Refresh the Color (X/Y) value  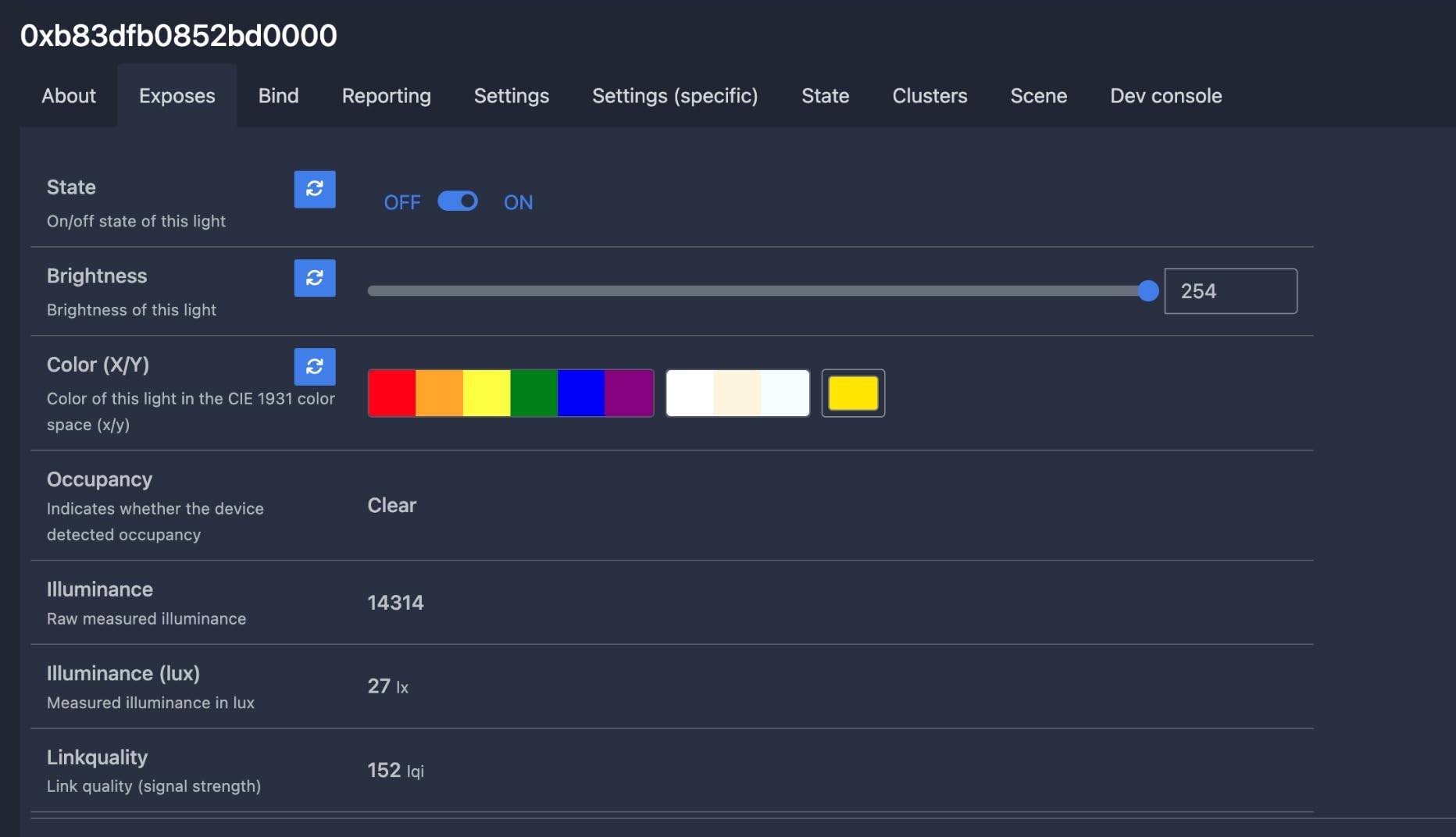click(315, 367)
